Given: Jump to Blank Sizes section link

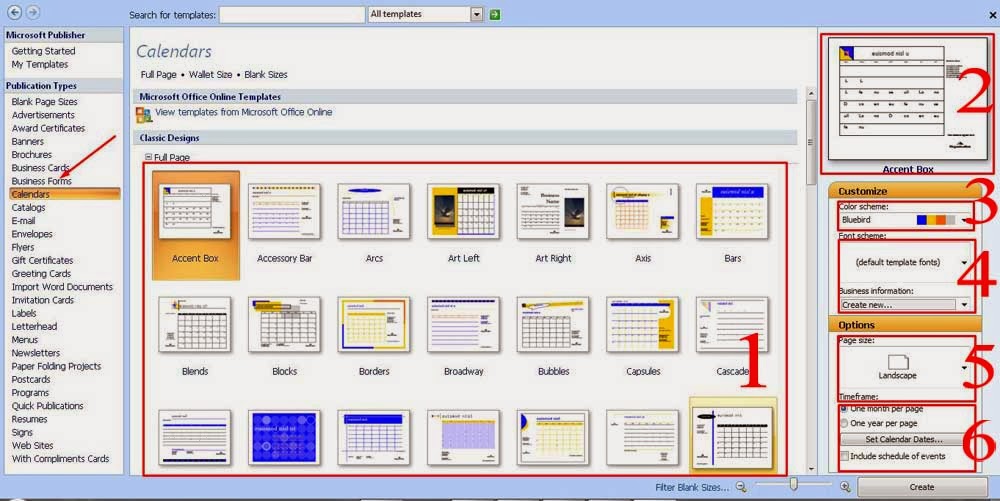Looking at the screenshot, I should pyautogui.click(x=266, y=75).
